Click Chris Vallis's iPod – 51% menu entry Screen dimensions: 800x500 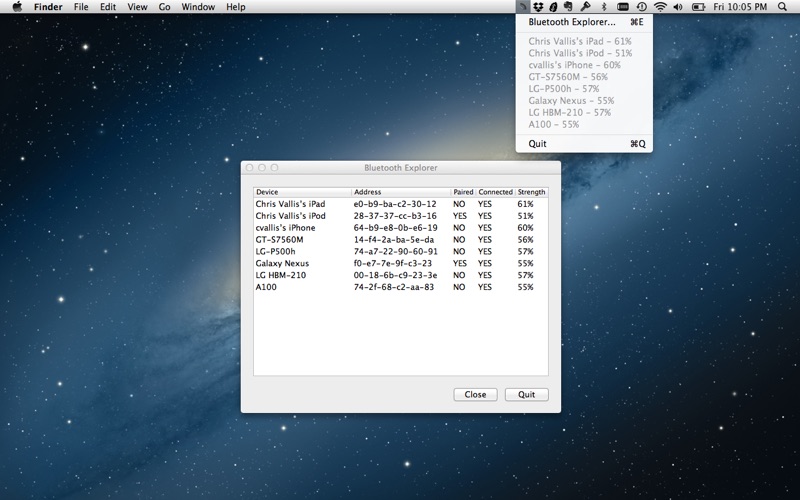(x=584, y=53)
